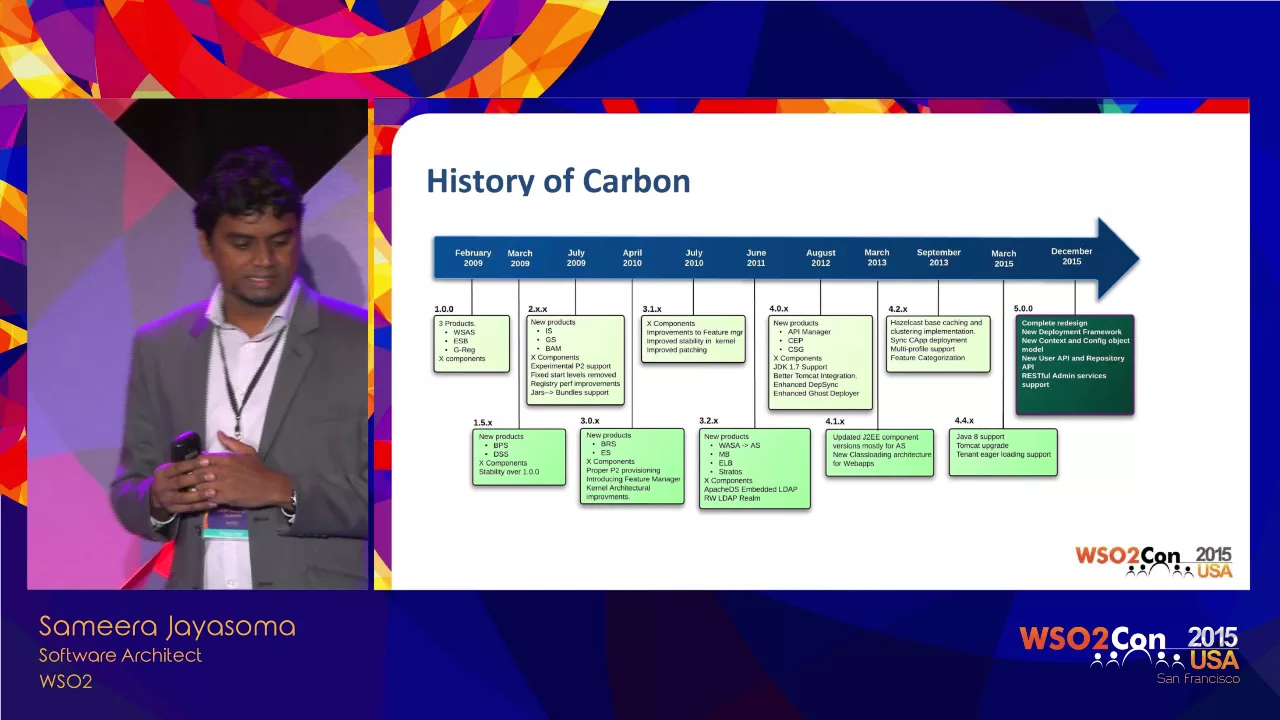Image resolution: width=1280 pixels, height=720 pixels.
Task: Click the 3.0.x version label
Action: point(590,421)
